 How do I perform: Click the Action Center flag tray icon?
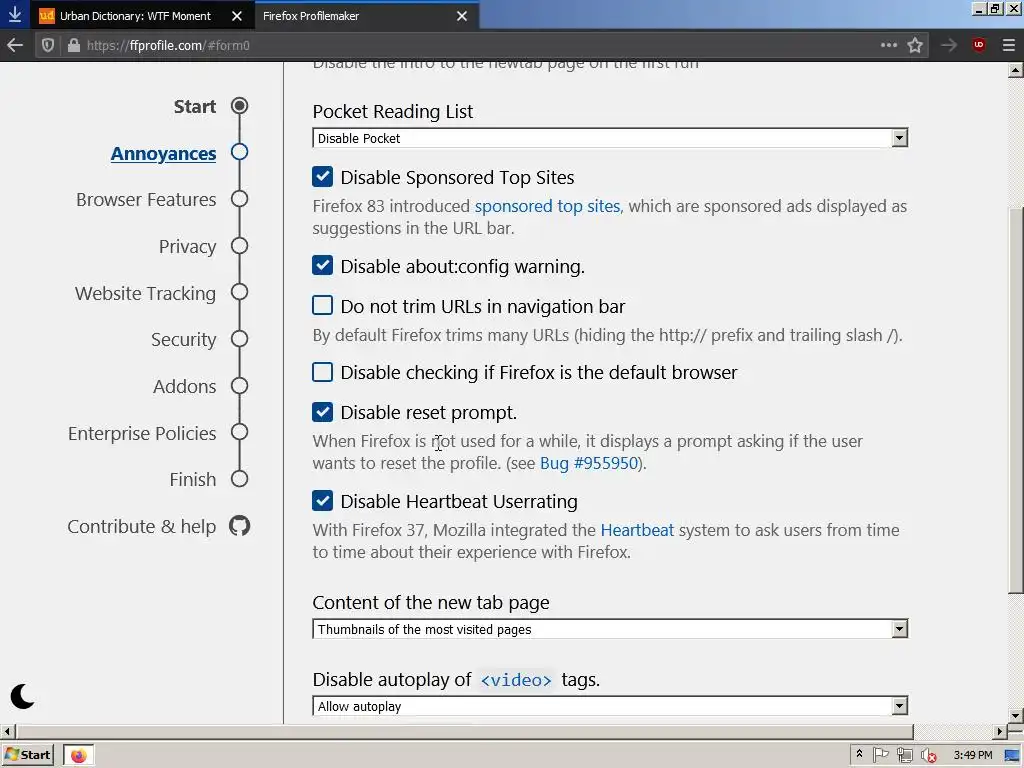880,755
